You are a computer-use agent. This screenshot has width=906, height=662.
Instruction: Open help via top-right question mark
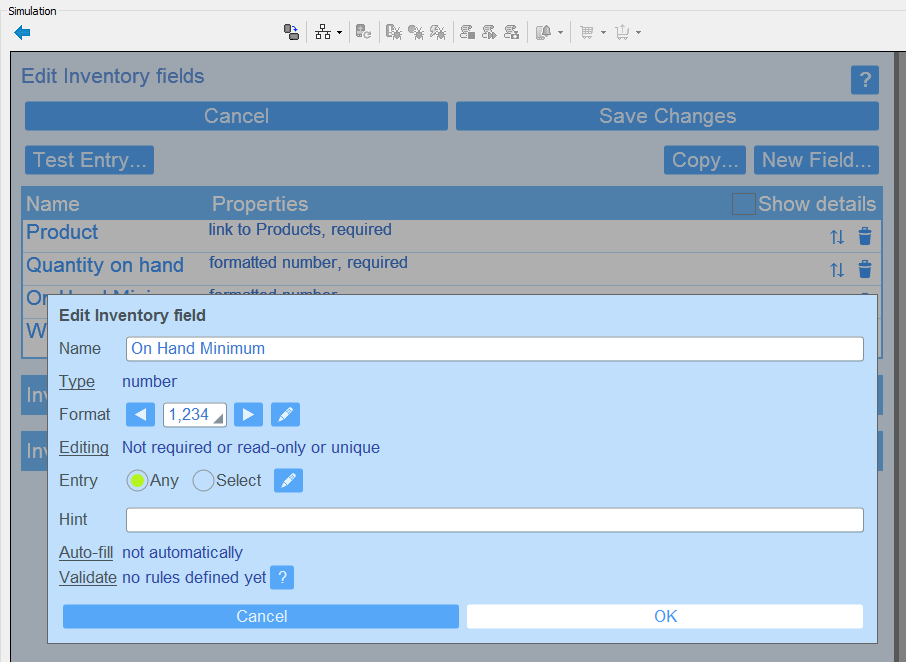864,80
